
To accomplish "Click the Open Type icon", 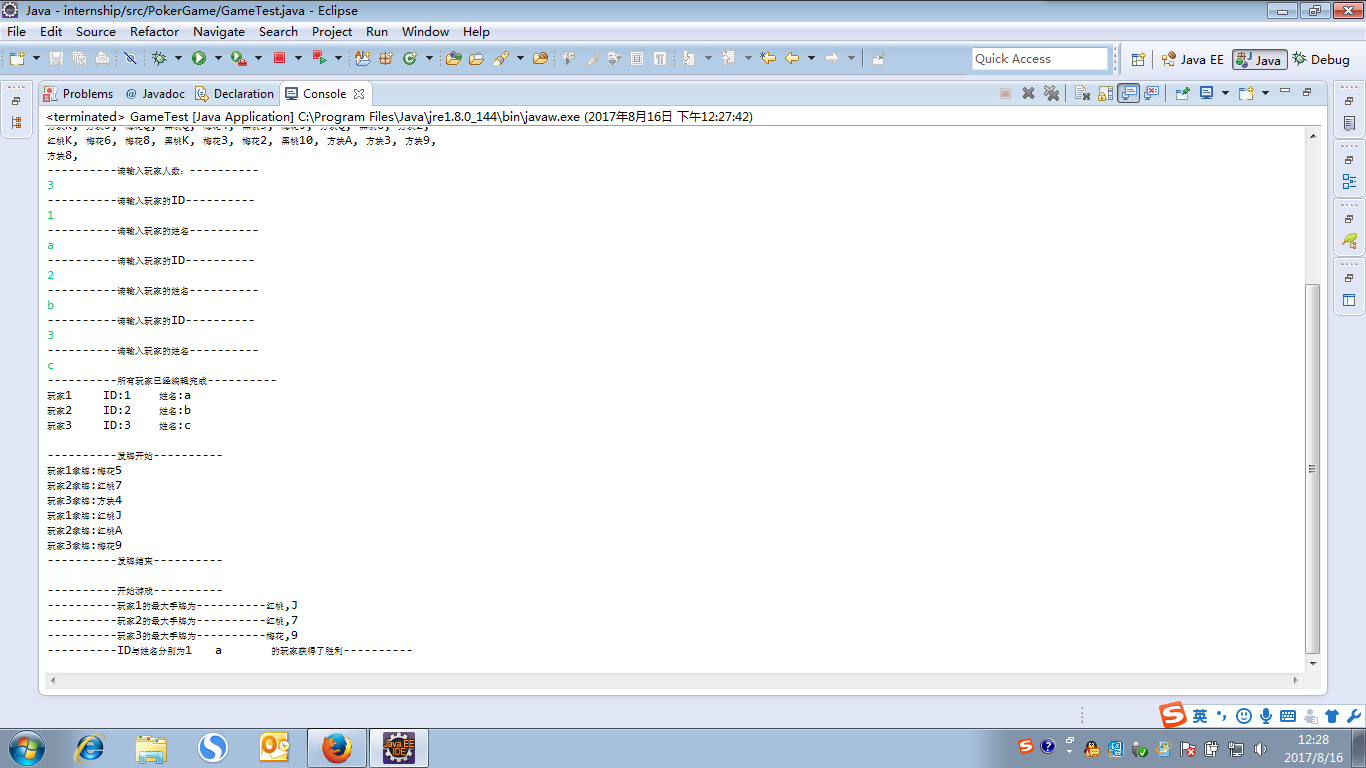I will point(453,59).
